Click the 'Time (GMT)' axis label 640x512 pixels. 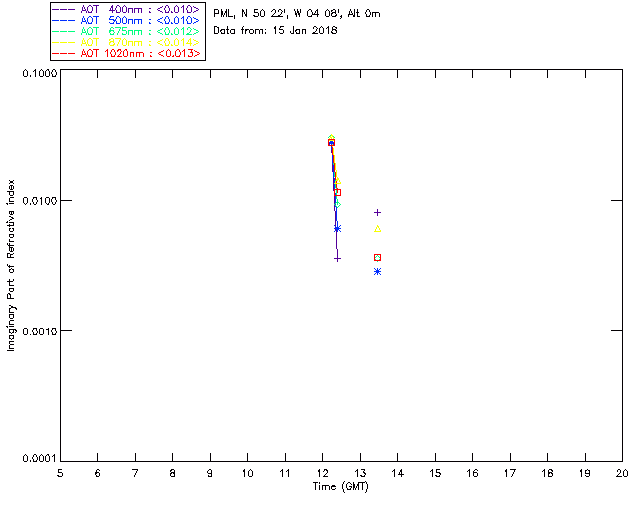pos(340,487)
